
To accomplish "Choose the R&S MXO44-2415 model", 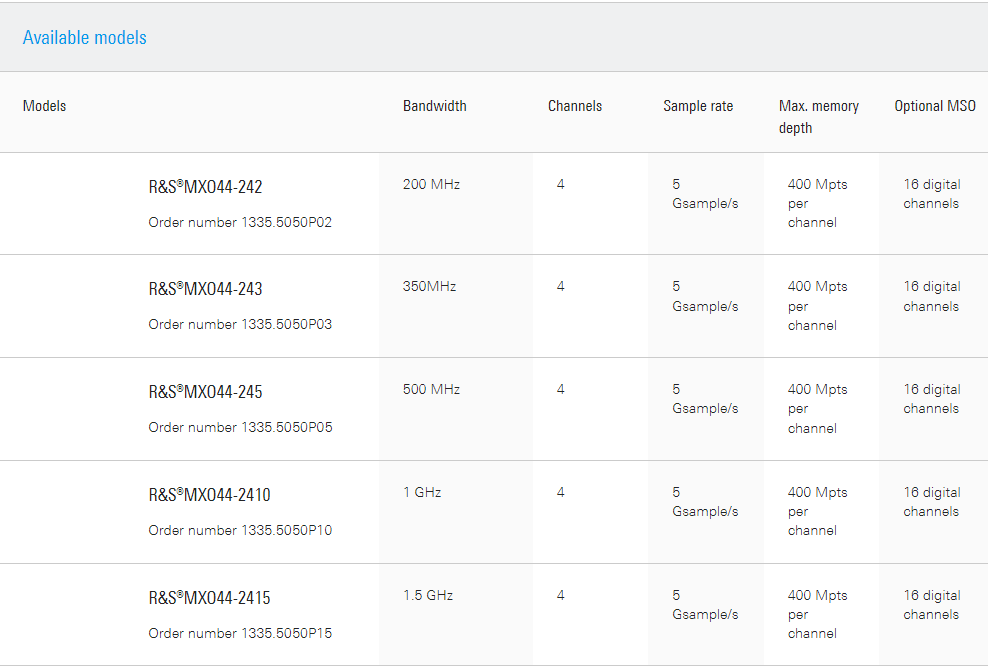I will pos(209,598).
